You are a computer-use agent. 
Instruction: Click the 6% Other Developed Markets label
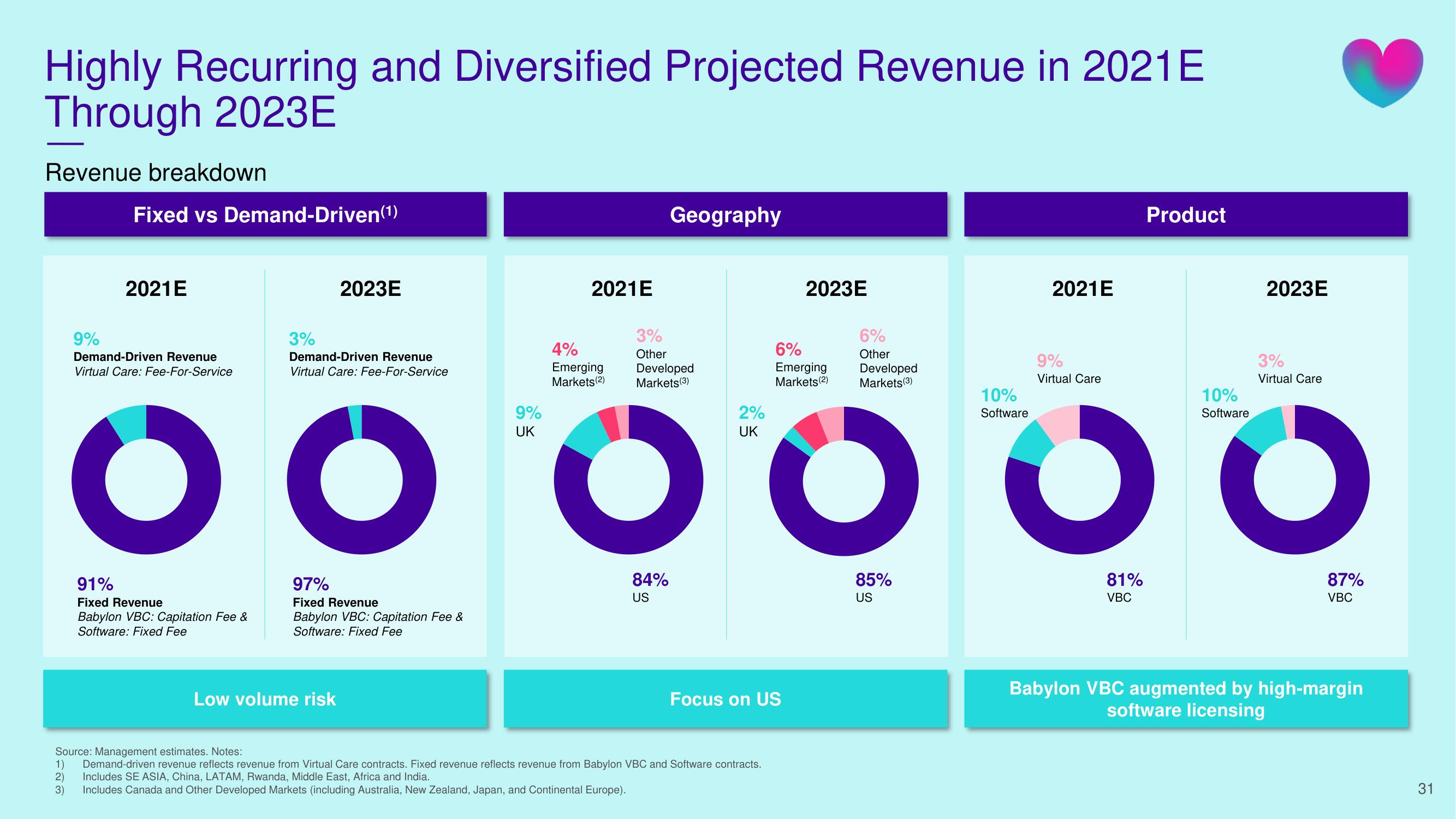888,358
